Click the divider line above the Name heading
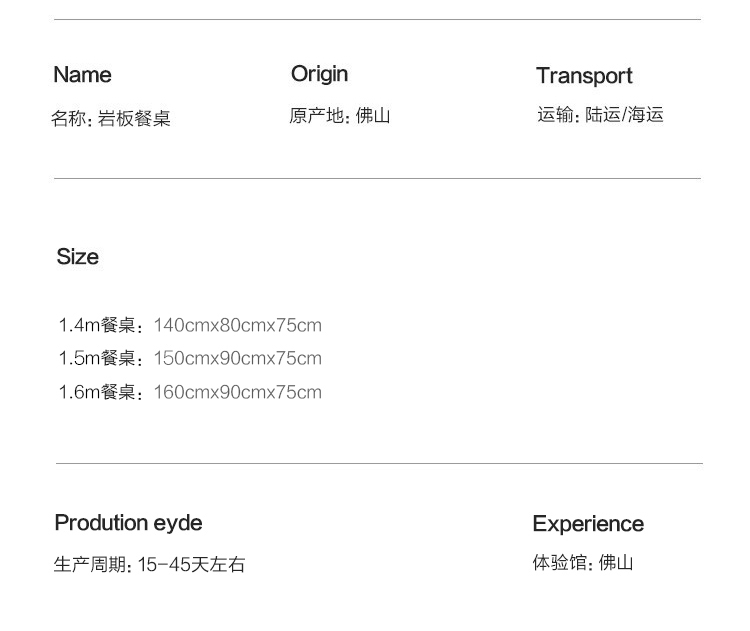 point(377,20)
